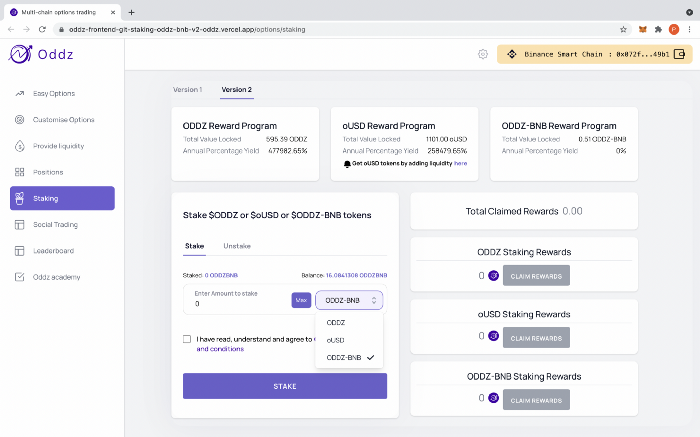Image resolution: width=700 pixels, height=437 pixels.
Task: Close the Multi-chain options trading tab
Action: tap(113, 12)
